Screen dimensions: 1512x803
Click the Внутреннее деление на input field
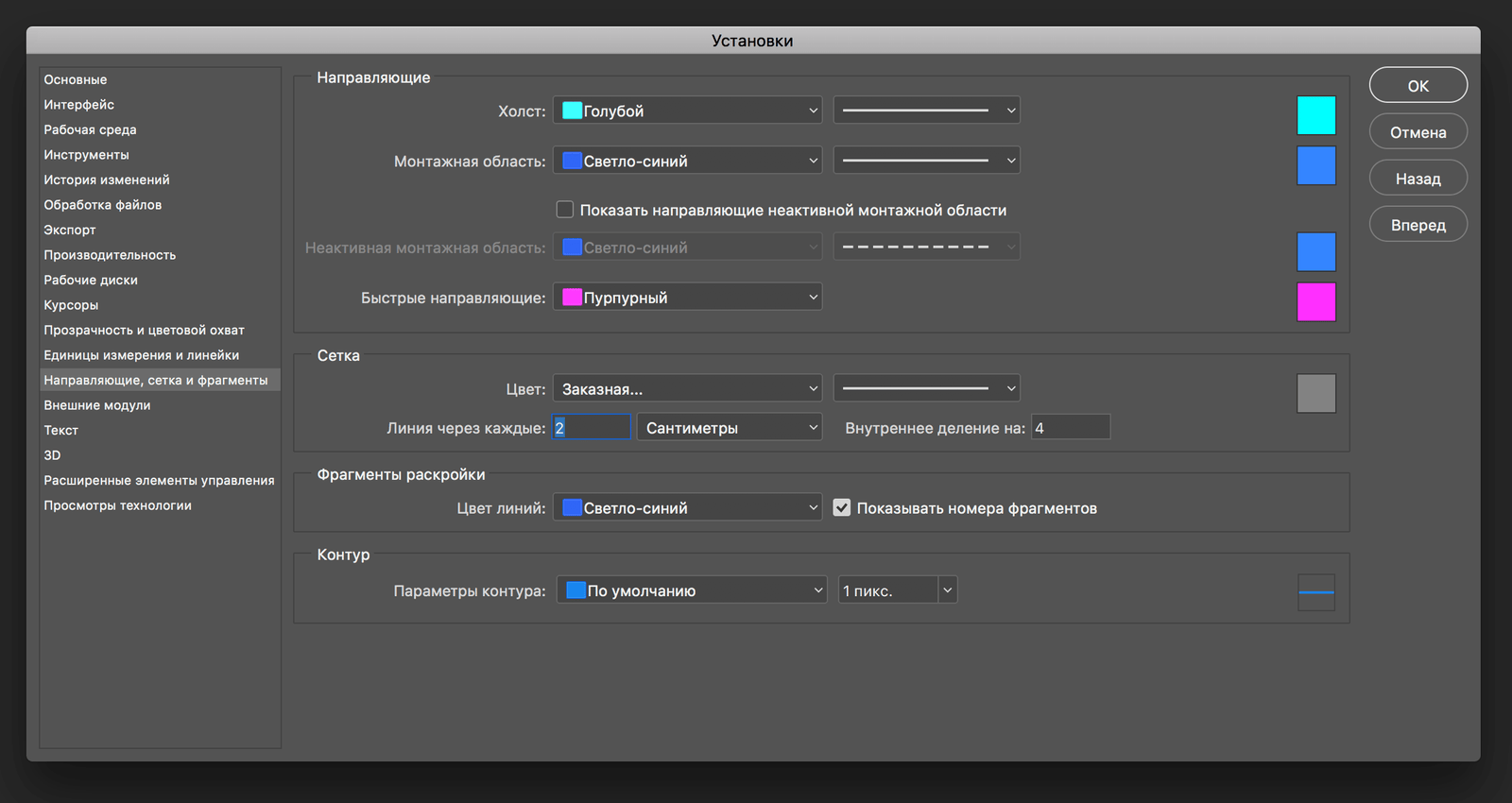pos(1070,428)
